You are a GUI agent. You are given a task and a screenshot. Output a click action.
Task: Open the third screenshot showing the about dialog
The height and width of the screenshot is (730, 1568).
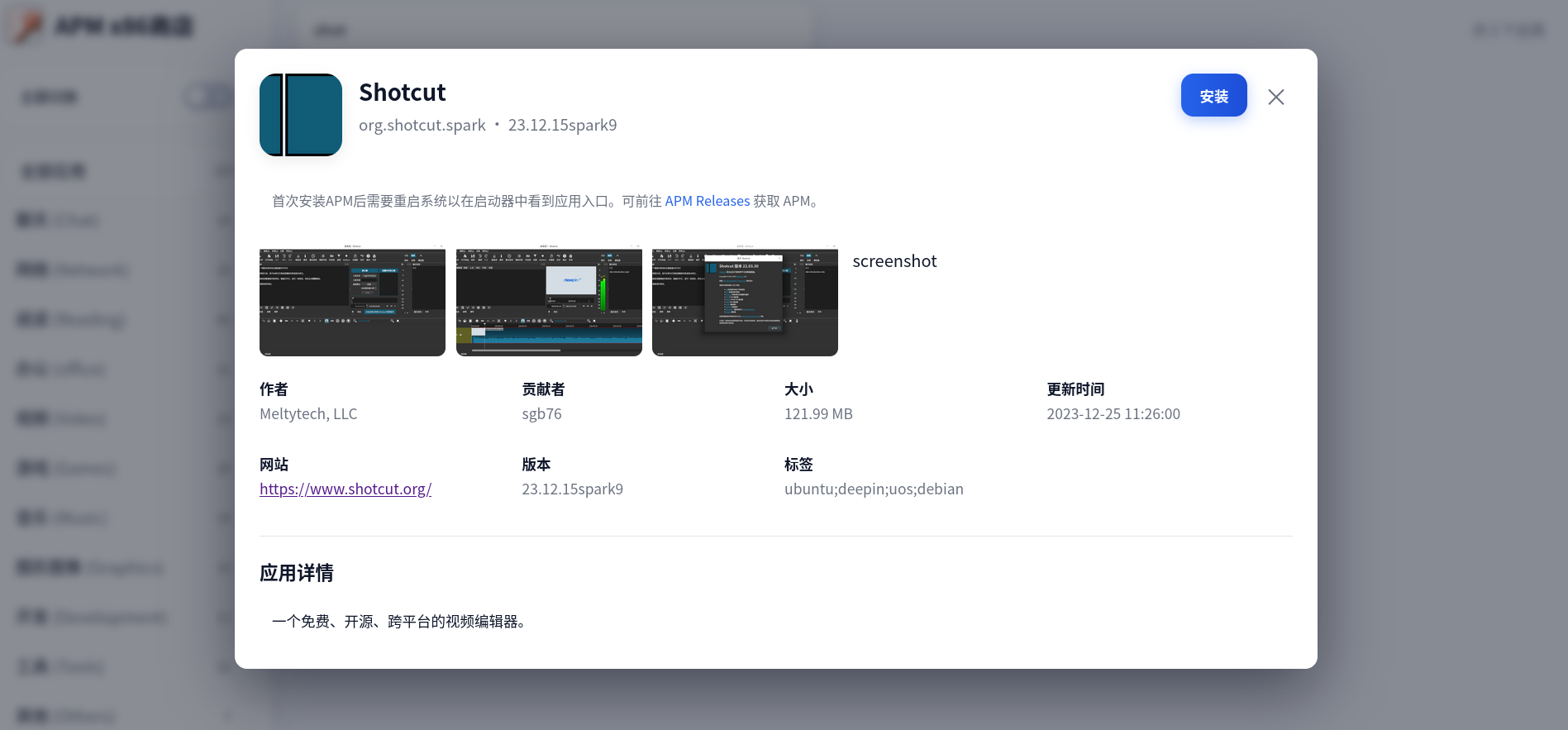[745, 300]
